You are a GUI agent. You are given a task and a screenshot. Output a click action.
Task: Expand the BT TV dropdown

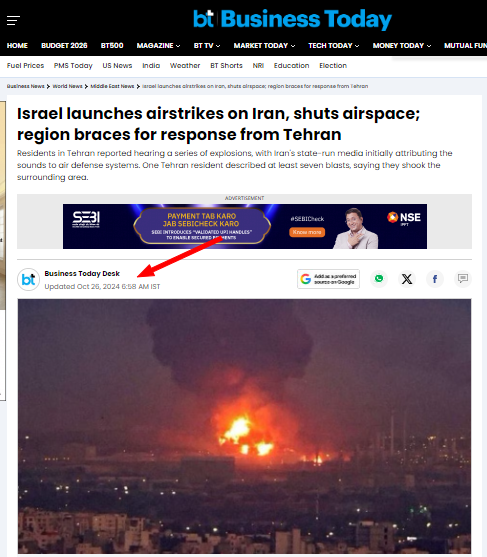207,45
